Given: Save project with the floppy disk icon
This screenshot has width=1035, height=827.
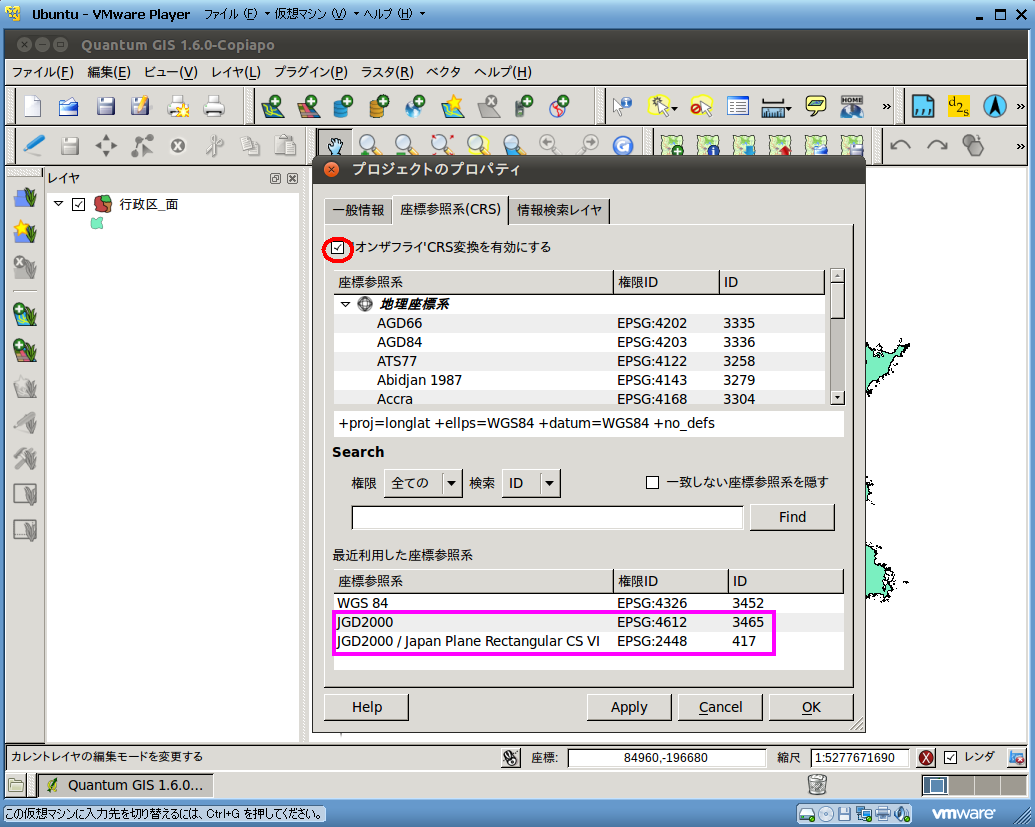Looking at the screenshot, I should point(106,106).
